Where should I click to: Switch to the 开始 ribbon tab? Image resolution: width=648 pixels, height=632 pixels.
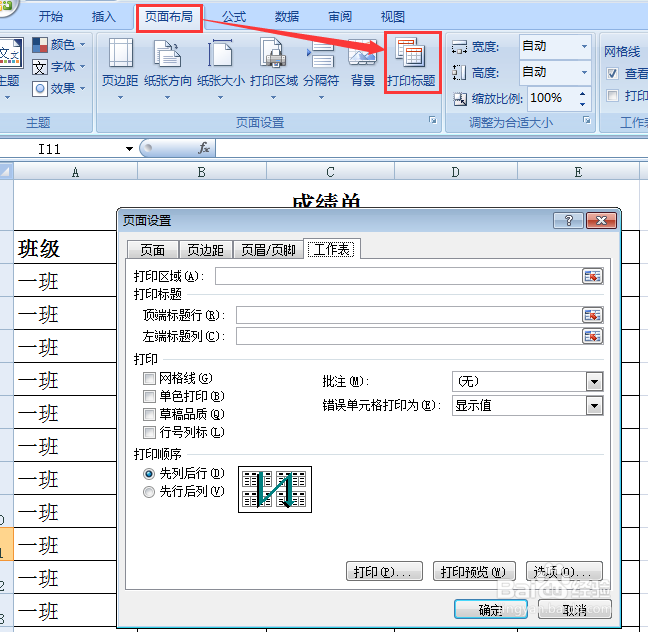[x=51, y=17]
